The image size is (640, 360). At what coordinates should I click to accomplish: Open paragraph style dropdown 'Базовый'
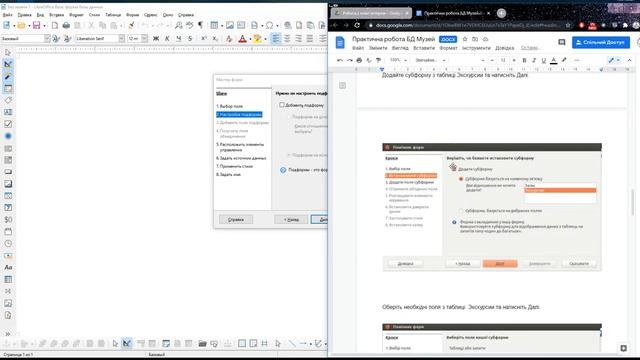pyautogui.click(x=47, y=39)
